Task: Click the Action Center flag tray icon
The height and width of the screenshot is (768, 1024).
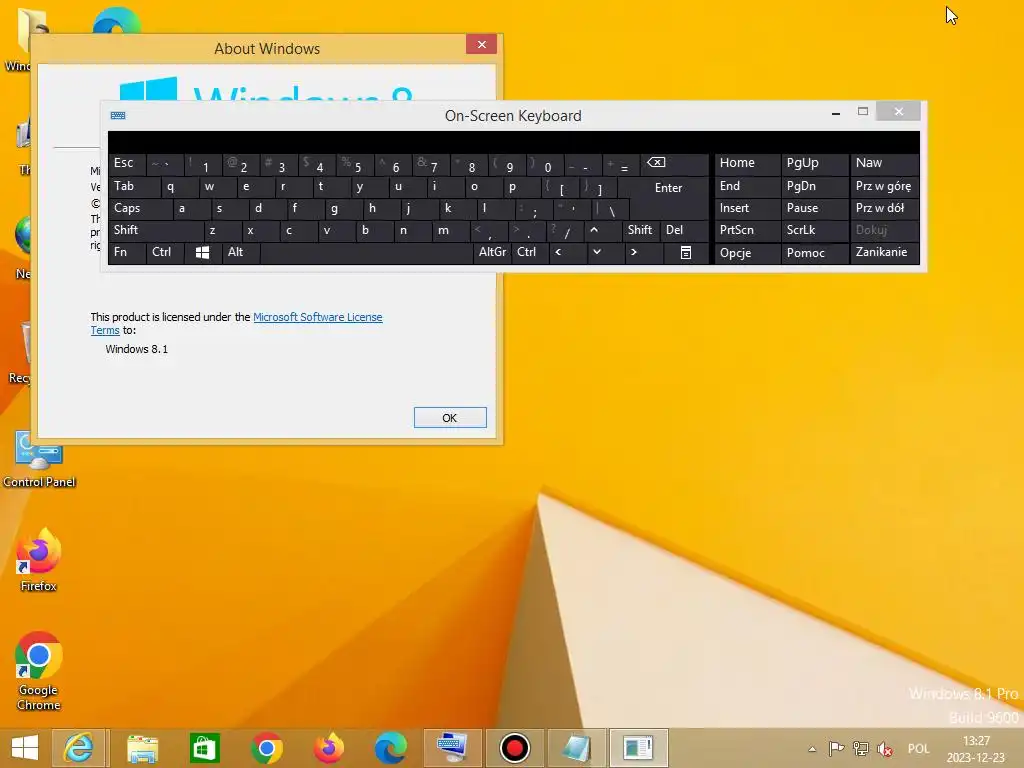Action: [x=836, y=748]
